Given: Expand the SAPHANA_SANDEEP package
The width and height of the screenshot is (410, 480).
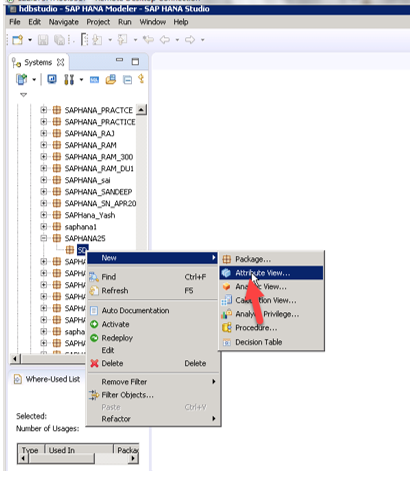Looking at the screenshot, I should pyautogui.click(x=44, y=191).
